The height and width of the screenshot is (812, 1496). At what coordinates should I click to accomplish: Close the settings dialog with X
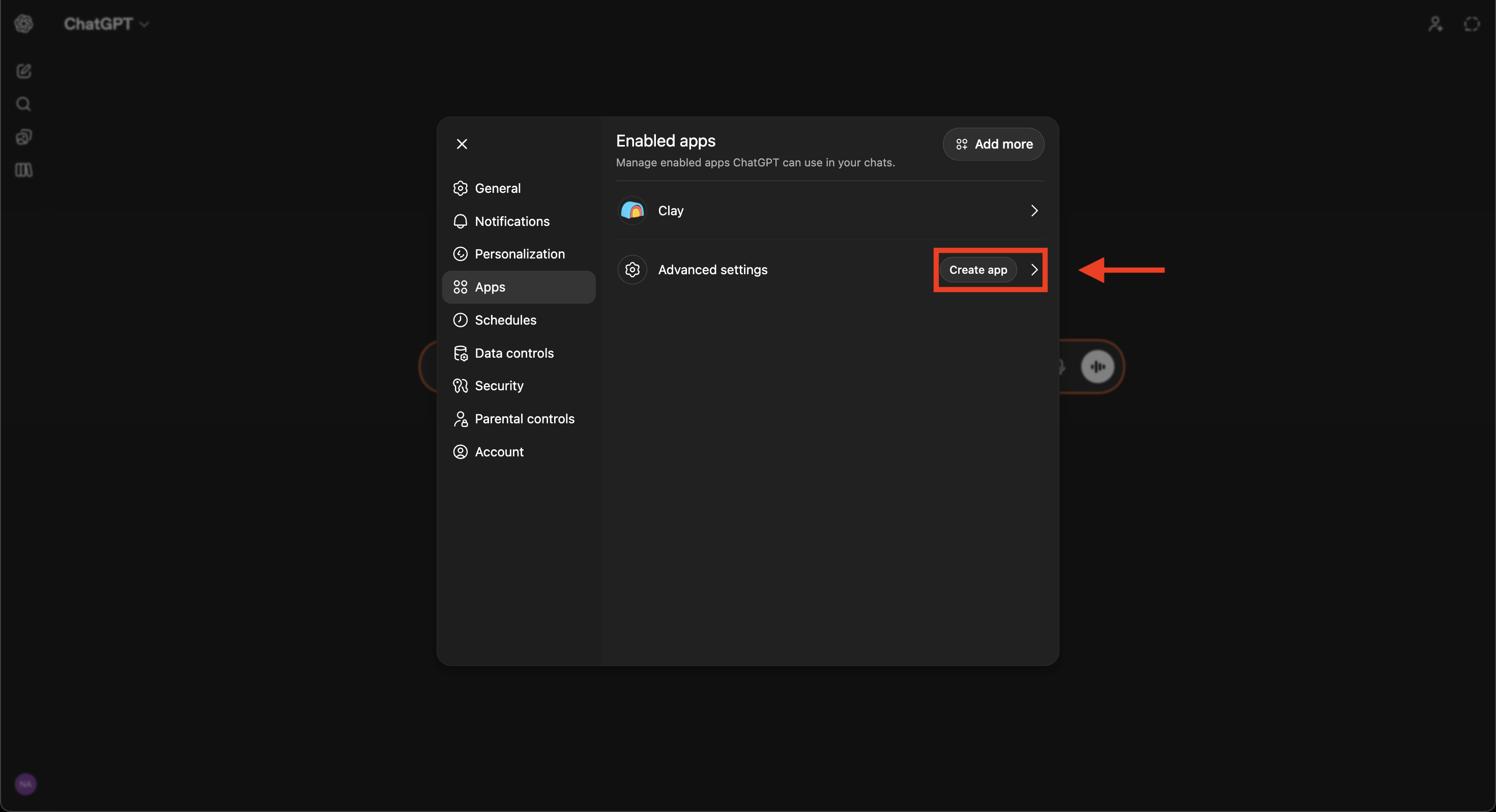(462, 143)
